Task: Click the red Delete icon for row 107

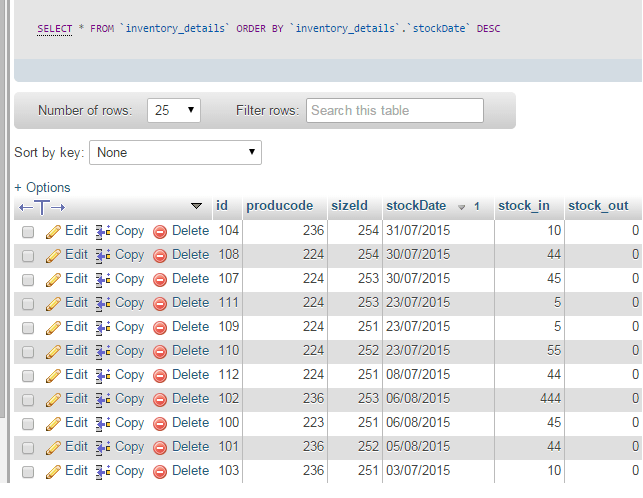Action: point(160,280)
